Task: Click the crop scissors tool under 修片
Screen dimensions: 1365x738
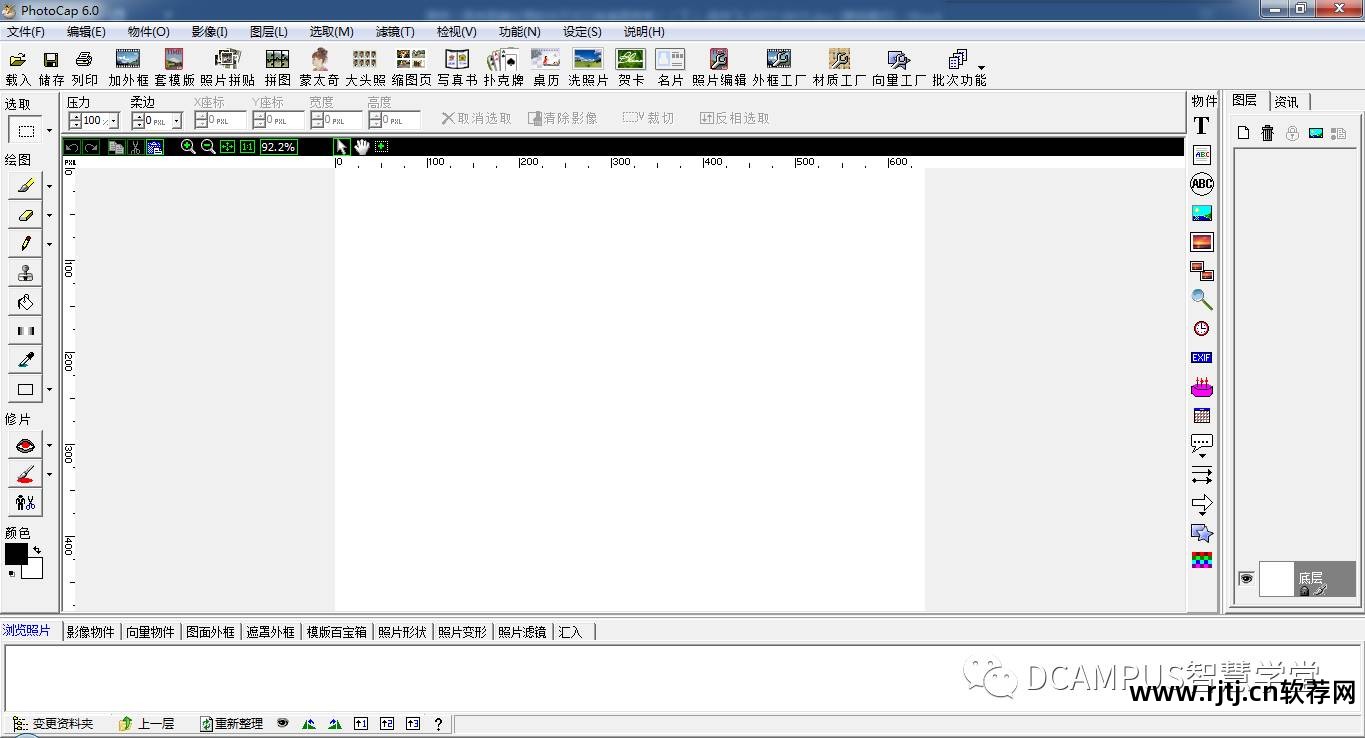Action: 25,503
